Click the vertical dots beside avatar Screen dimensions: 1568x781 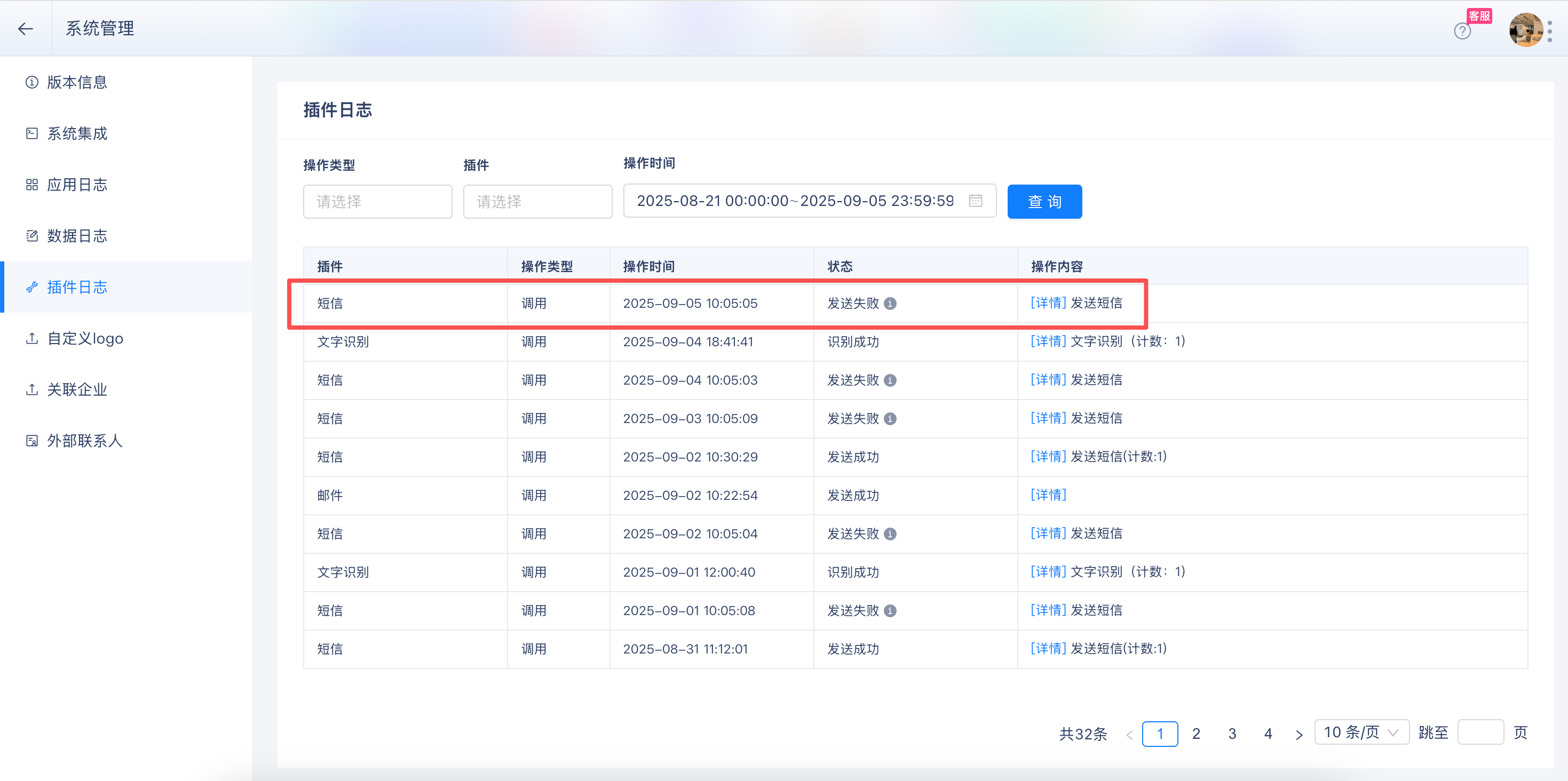click(1550, 31)
